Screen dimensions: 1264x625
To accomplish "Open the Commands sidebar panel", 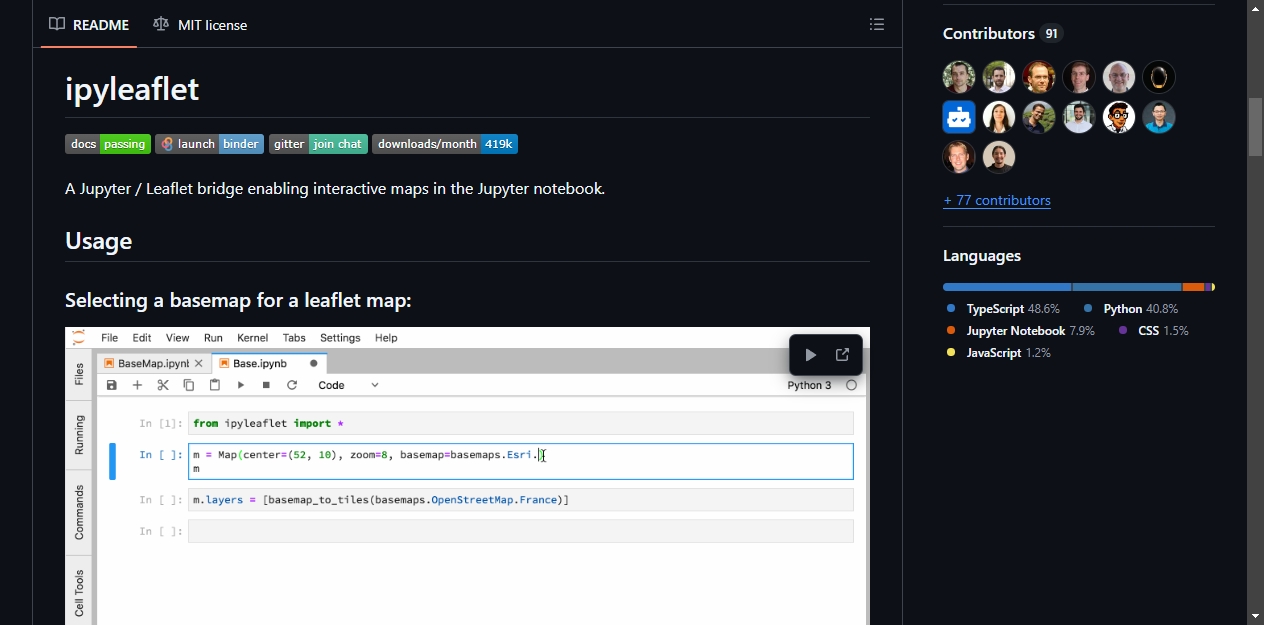I will pos(79,512).
